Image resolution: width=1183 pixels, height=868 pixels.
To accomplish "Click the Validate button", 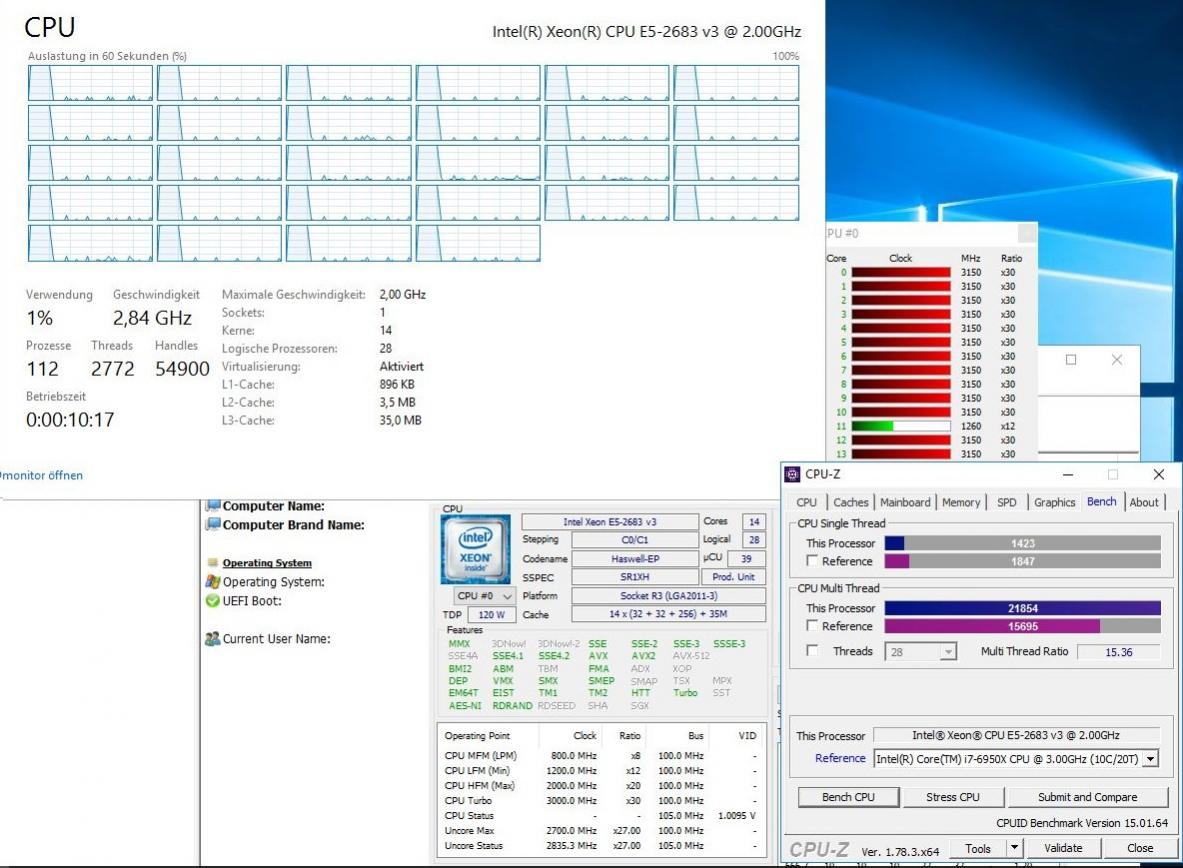I will 1062,848.
